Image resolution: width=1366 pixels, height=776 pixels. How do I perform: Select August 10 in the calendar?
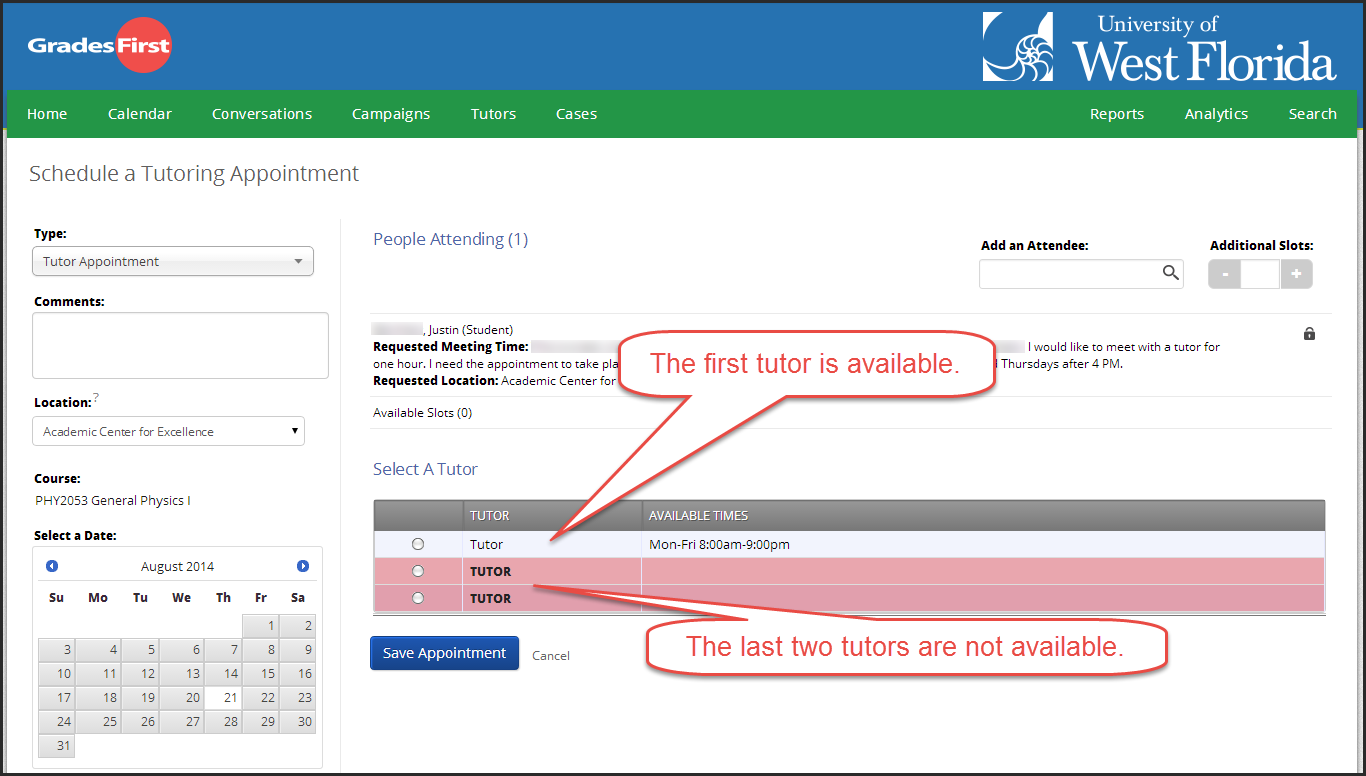pyautogui.click(x=56, y=674)
